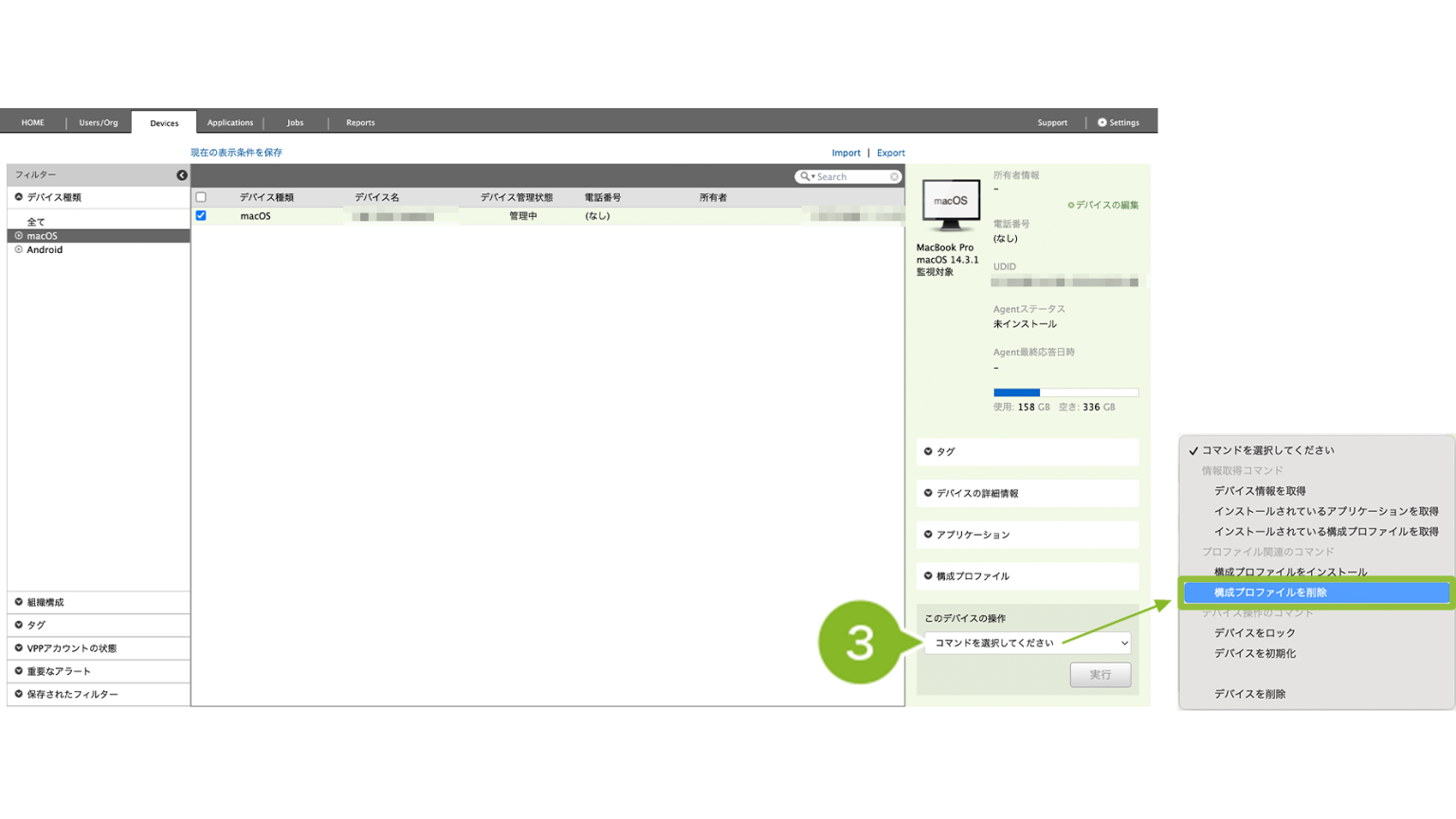Open the デバイスの編集 link
The width and height of the screenshot is (1456, 819).
coord(1107,205)
